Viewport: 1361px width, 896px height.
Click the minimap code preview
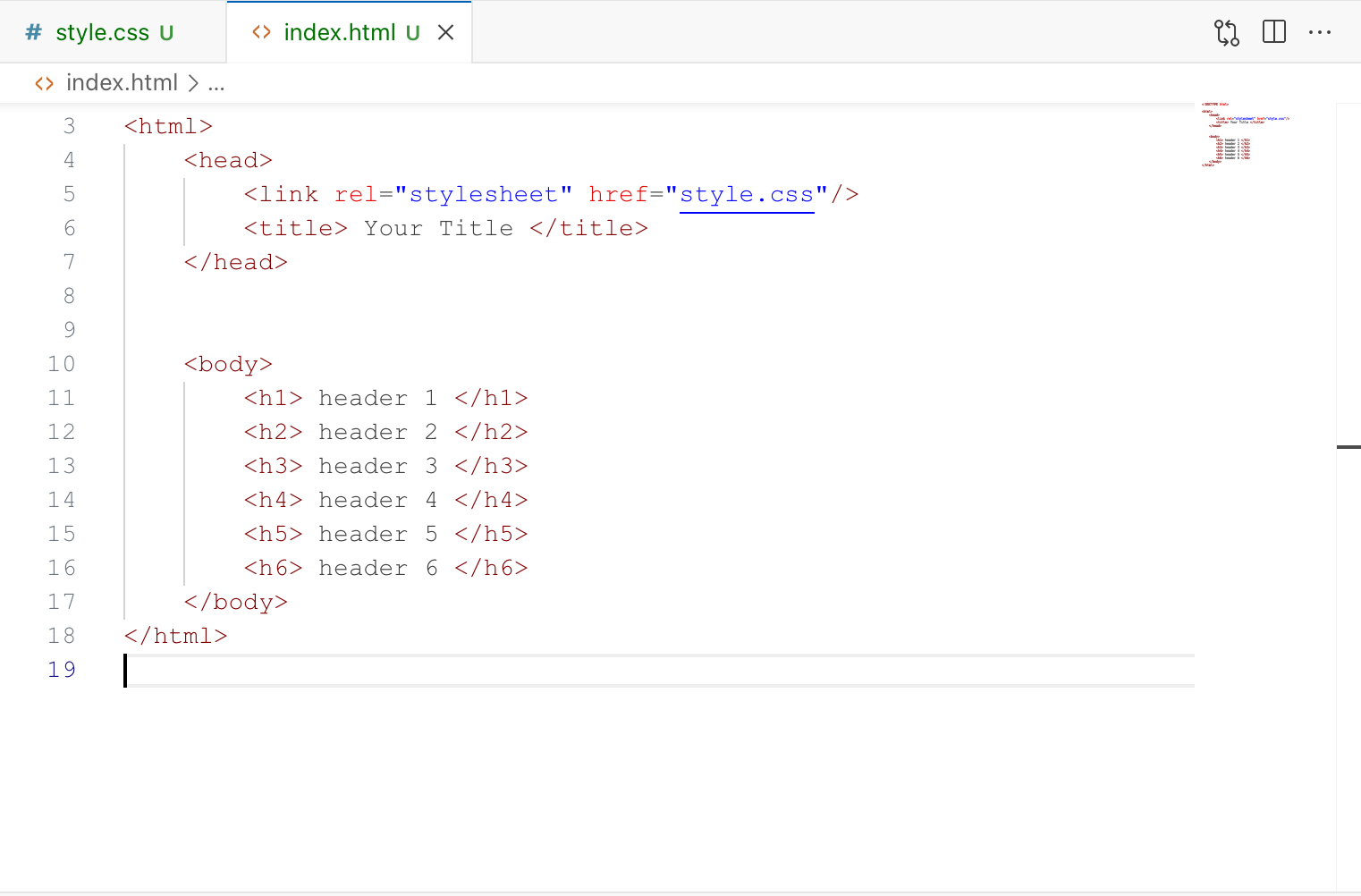click(1243, 135)
